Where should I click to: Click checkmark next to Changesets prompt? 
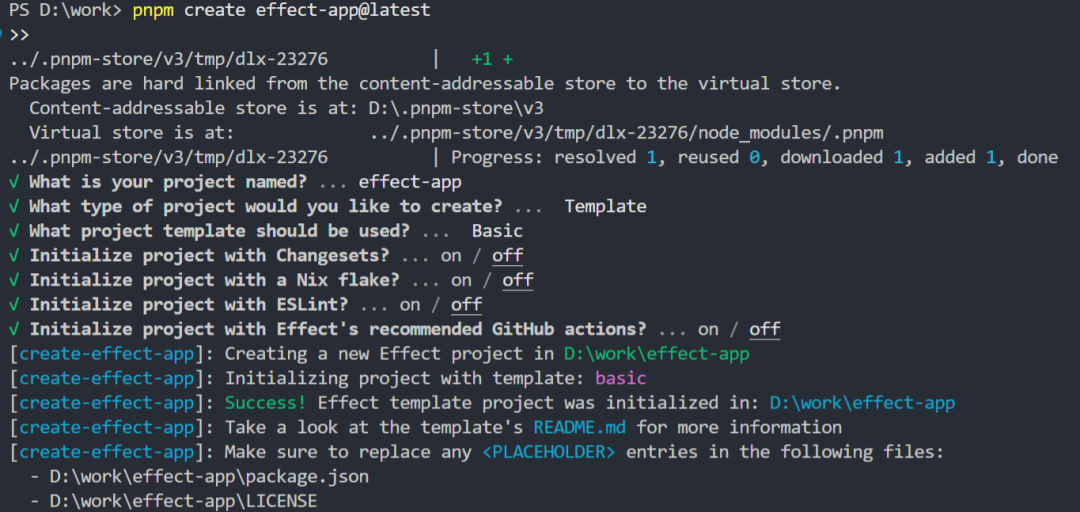(x=14, y=256)
